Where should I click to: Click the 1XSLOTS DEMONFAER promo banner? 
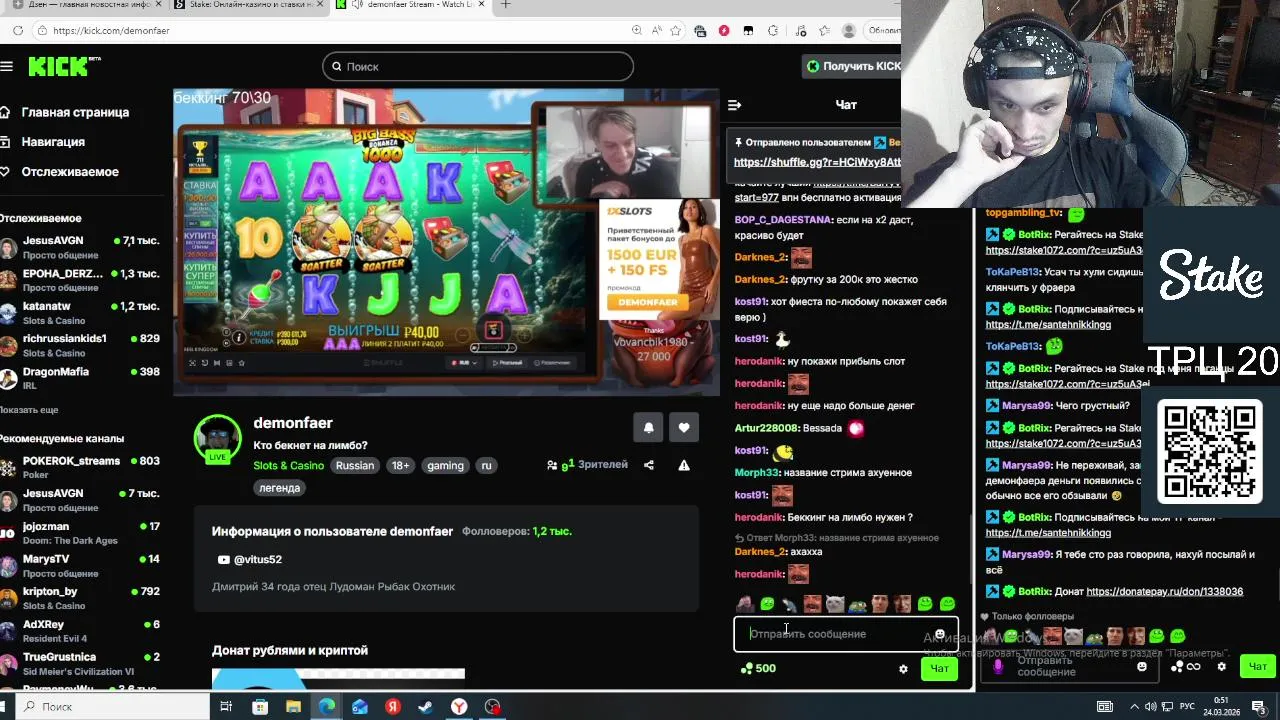[x=658, y=259]
